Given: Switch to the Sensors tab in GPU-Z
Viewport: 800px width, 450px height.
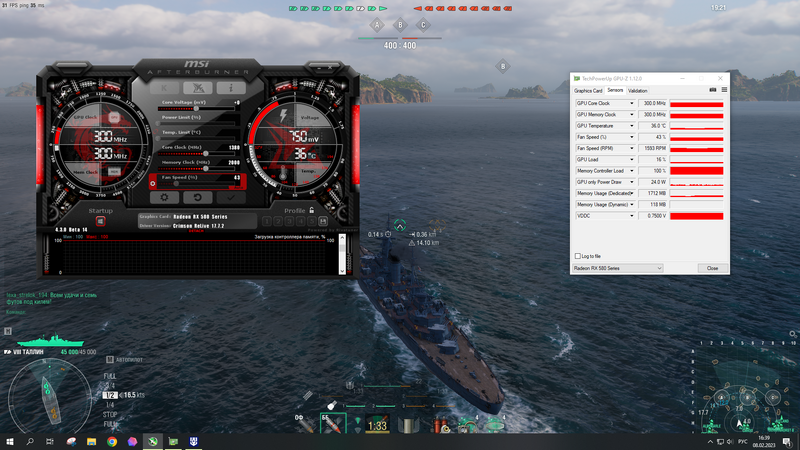Looking at the screenshot, I should pyautogui.click(x=615, y=90).
